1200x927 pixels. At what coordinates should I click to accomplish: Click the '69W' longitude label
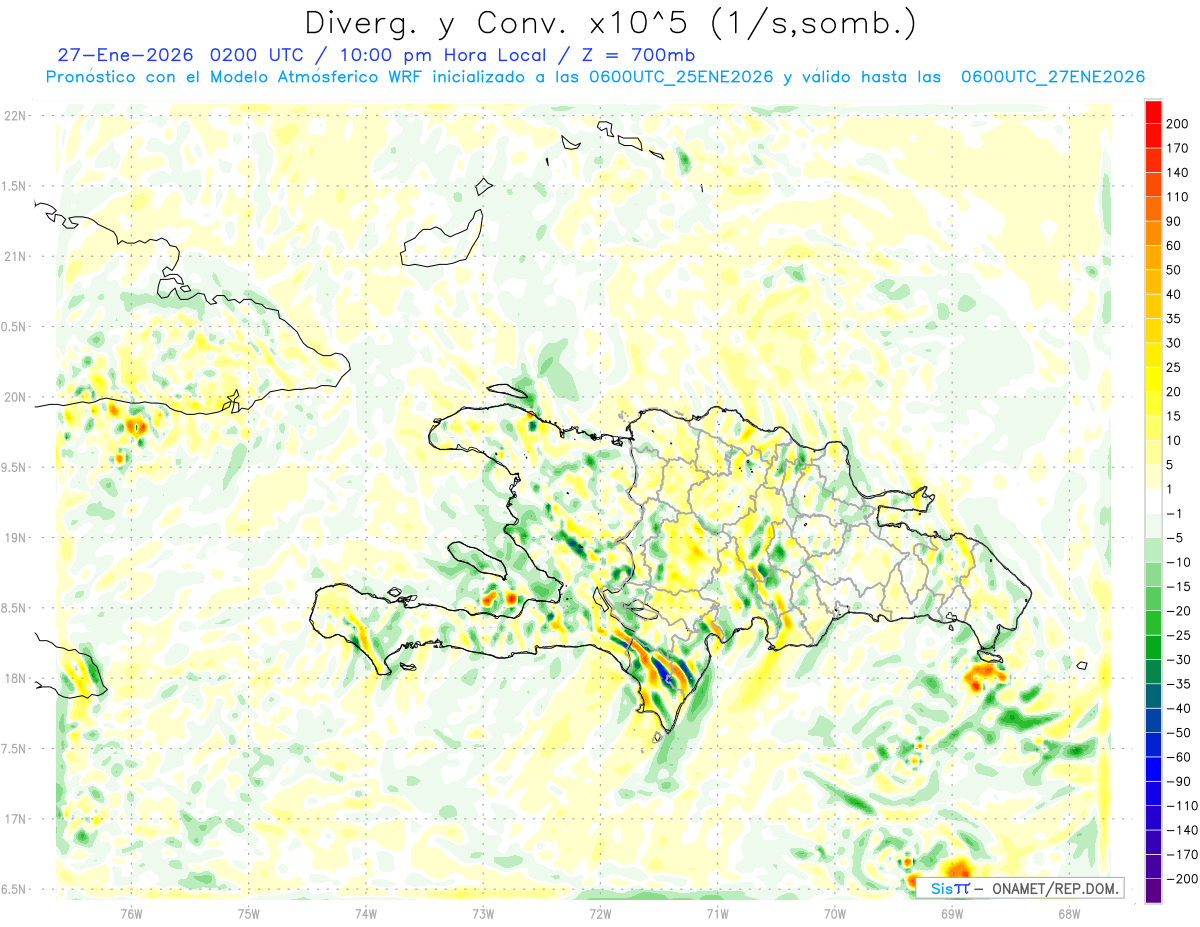click(x=951, y=913)
